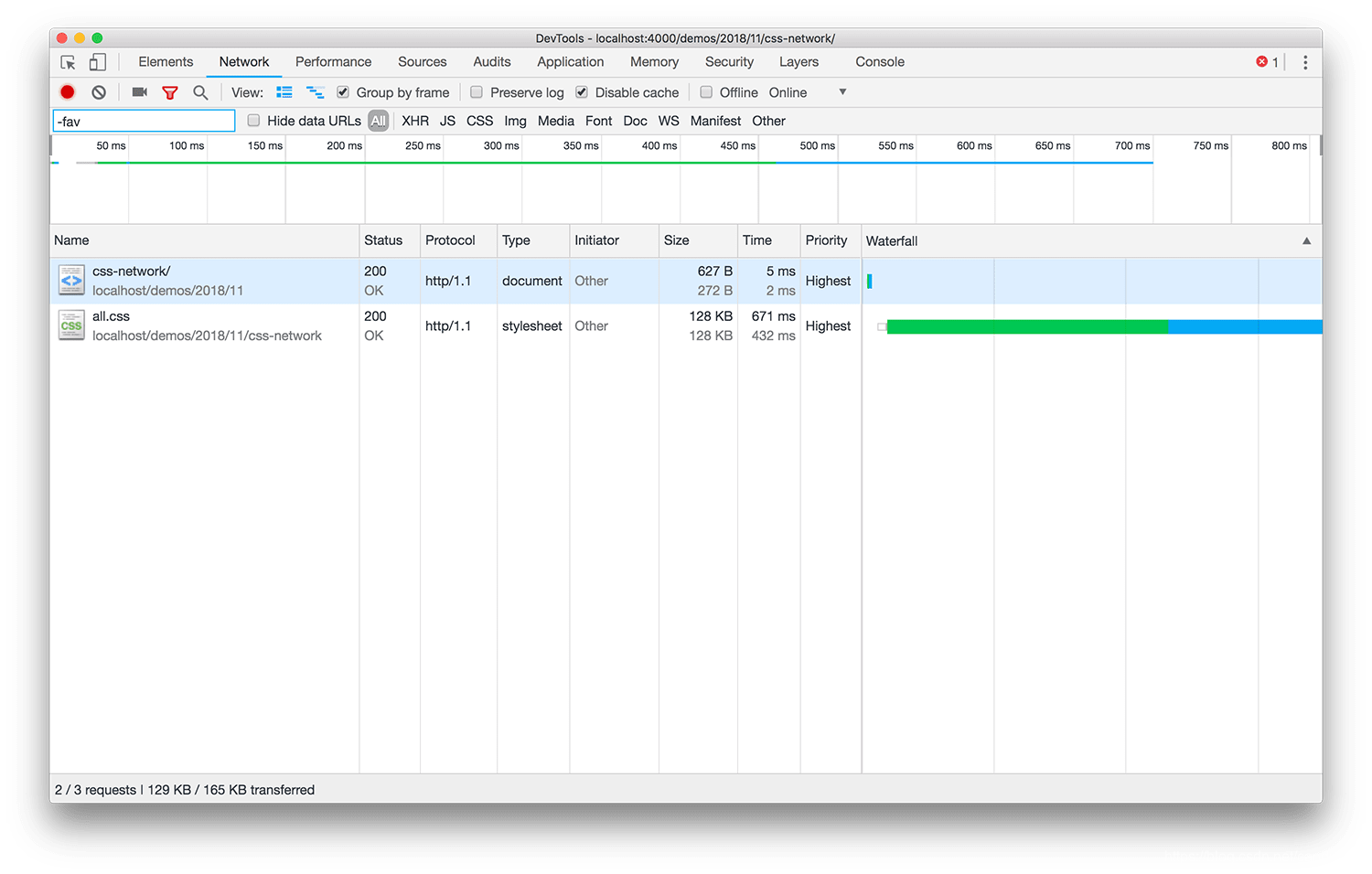This screenshot has width=1372, height=874.
Task: Open the Sources tab
Action: point(423,62)
